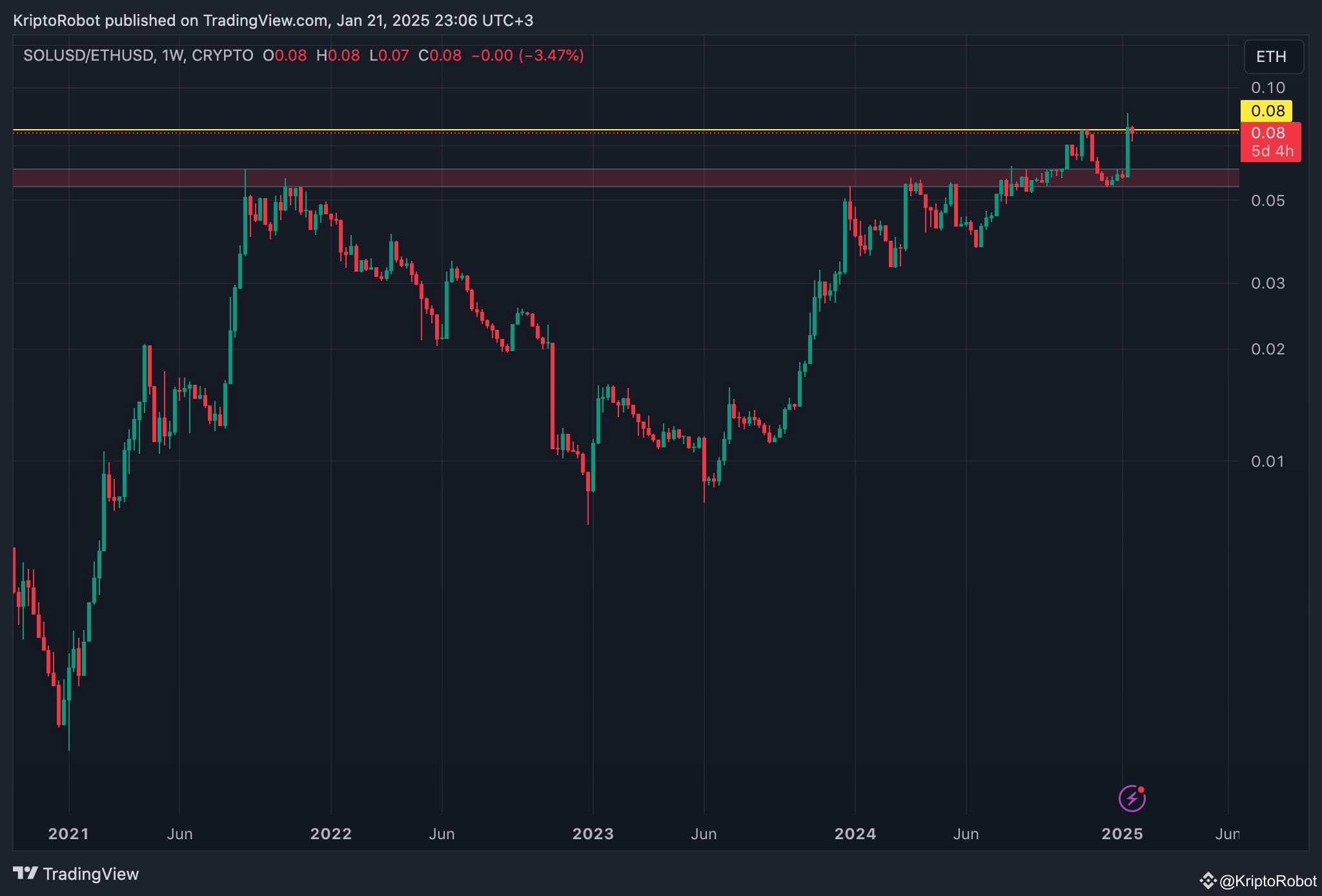Viewport: 1322px width, 896px height.
Task: Click the 0.03 price axis label
Action: tap(1268, 283)
